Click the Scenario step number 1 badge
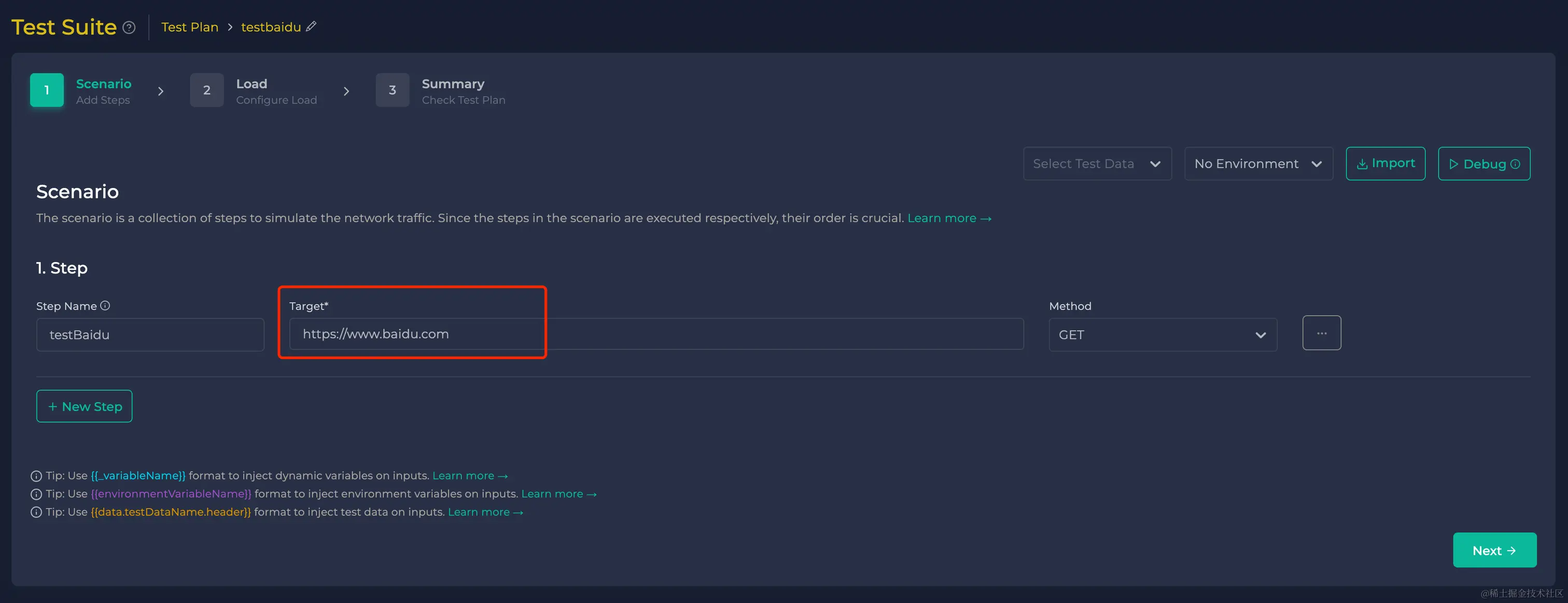 (47, 90)
